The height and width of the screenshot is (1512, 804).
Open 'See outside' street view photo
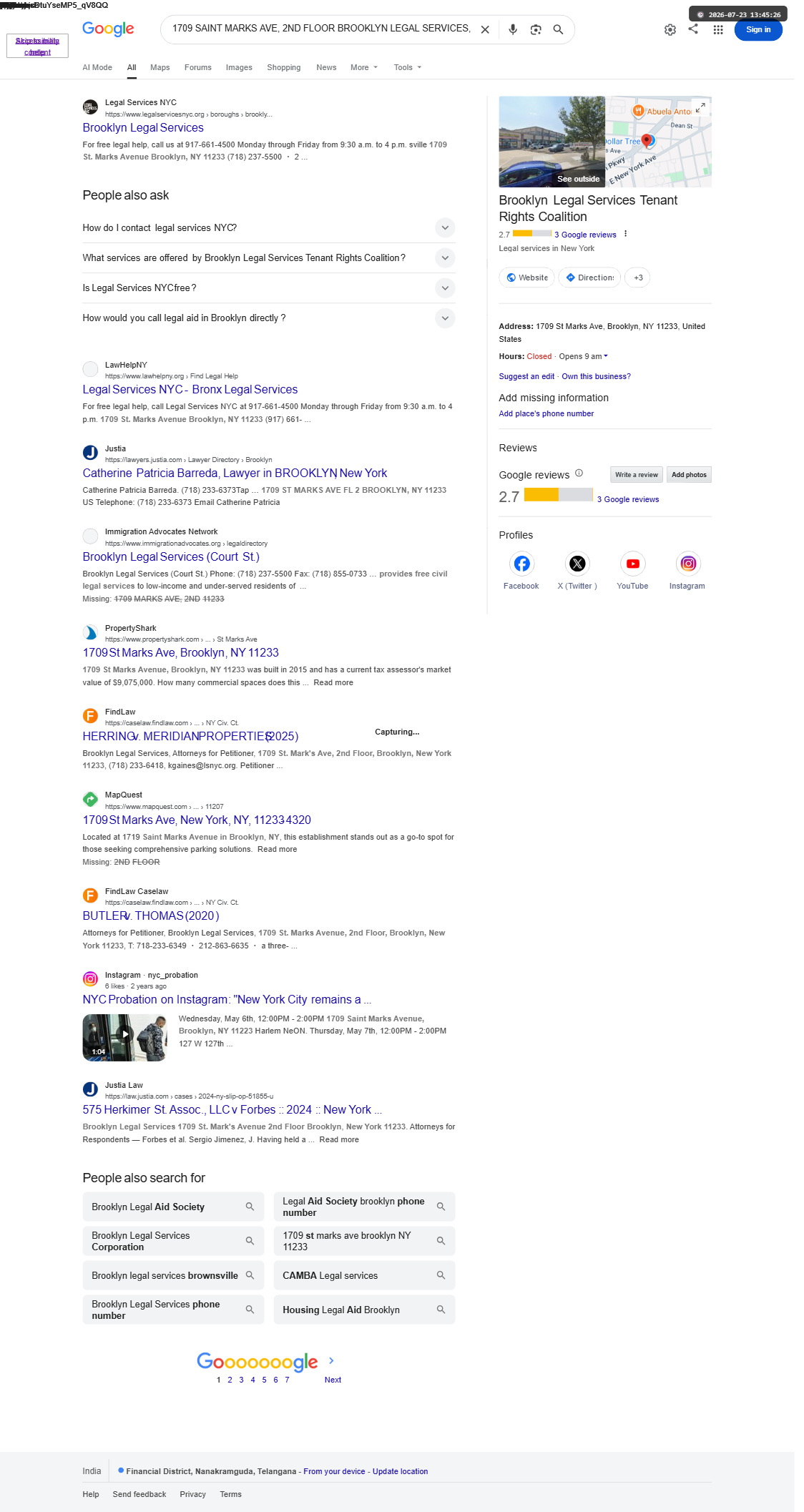tap(551, 142)
